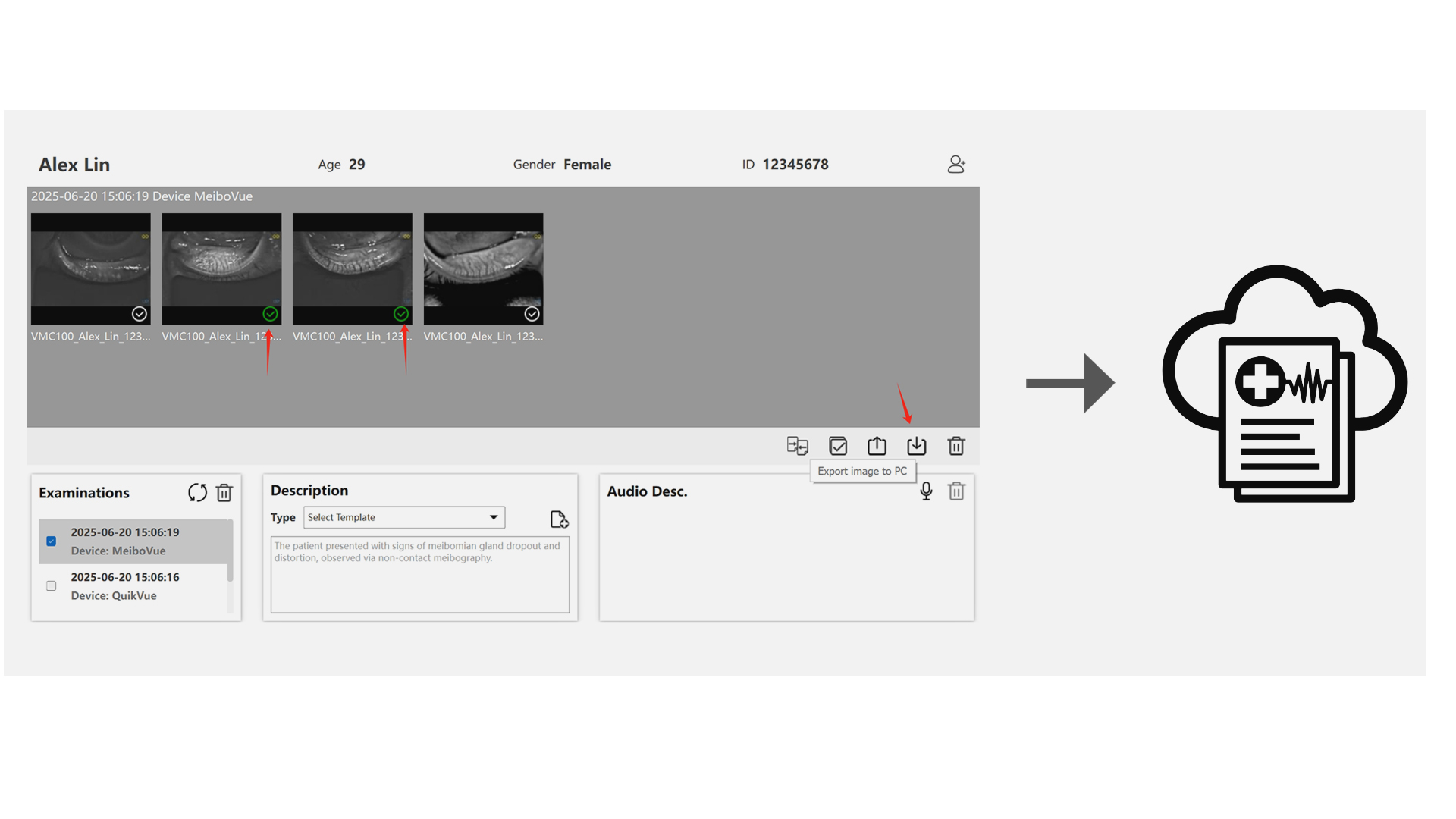Uncheck the 15:06:19 MeiboVue examination checkbox
The height and width of the screenshot is (819, 1456).
[x=52, y=541]
